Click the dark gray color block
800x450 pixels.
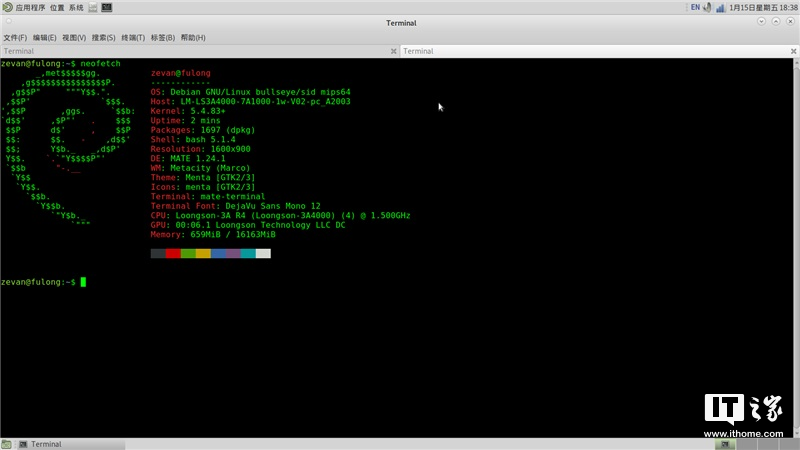pos(158,254)
